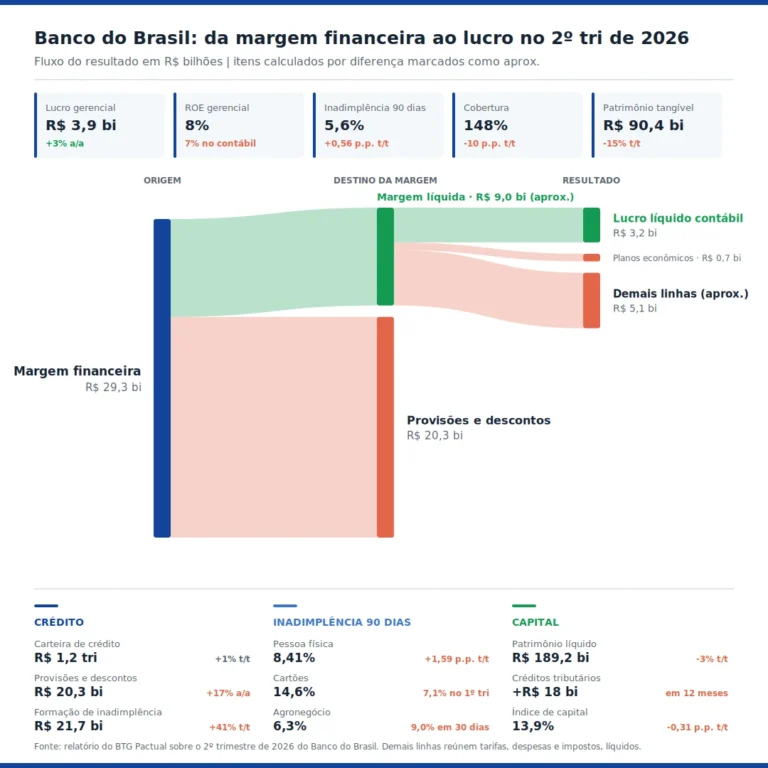
Task: Select the INADIMPLÊNCIA 90 DIAS section heading
Action: 342,622
